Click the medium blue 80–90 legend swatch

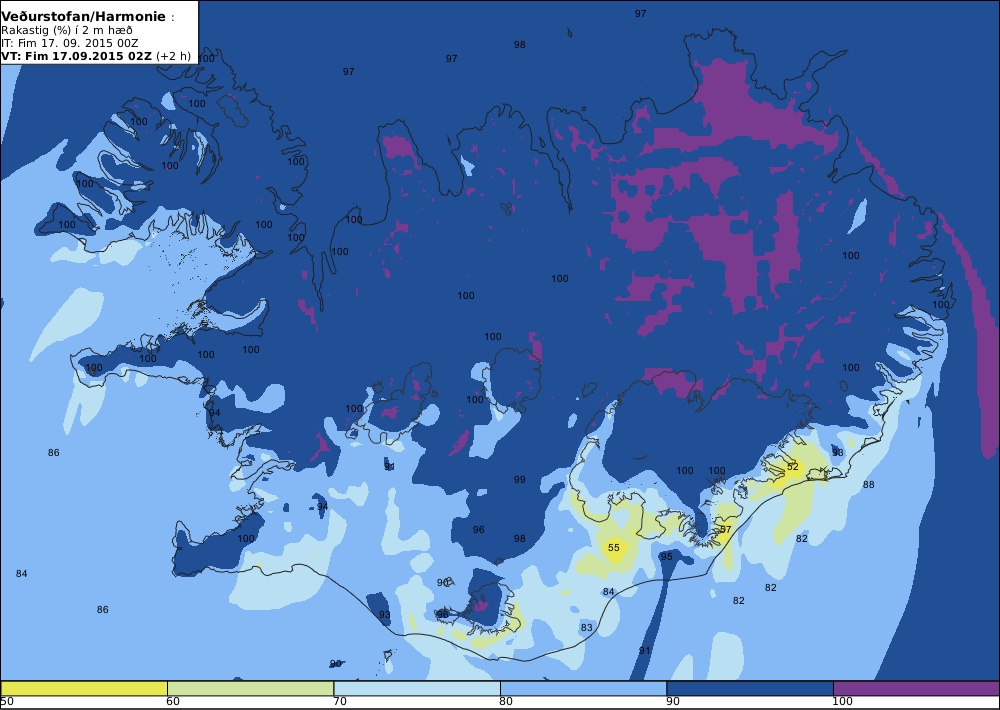584,688
